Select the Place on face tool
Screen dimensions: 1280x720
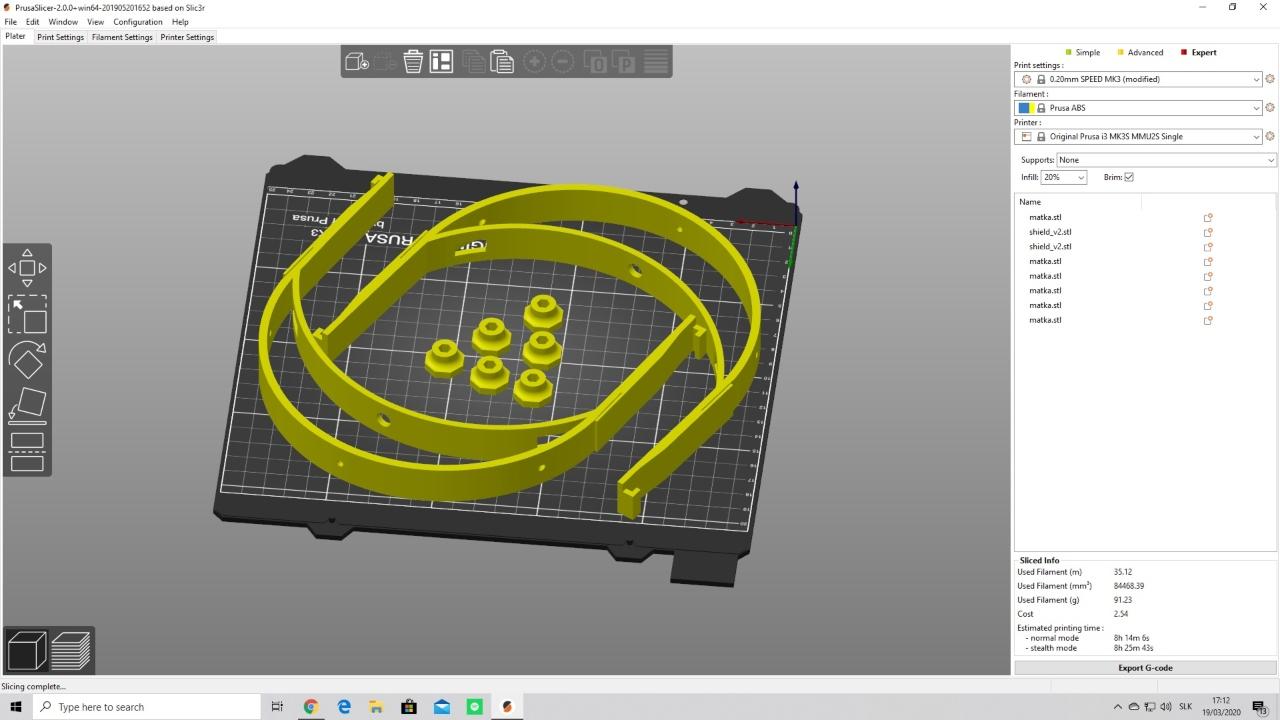click(x=27, y=404)
